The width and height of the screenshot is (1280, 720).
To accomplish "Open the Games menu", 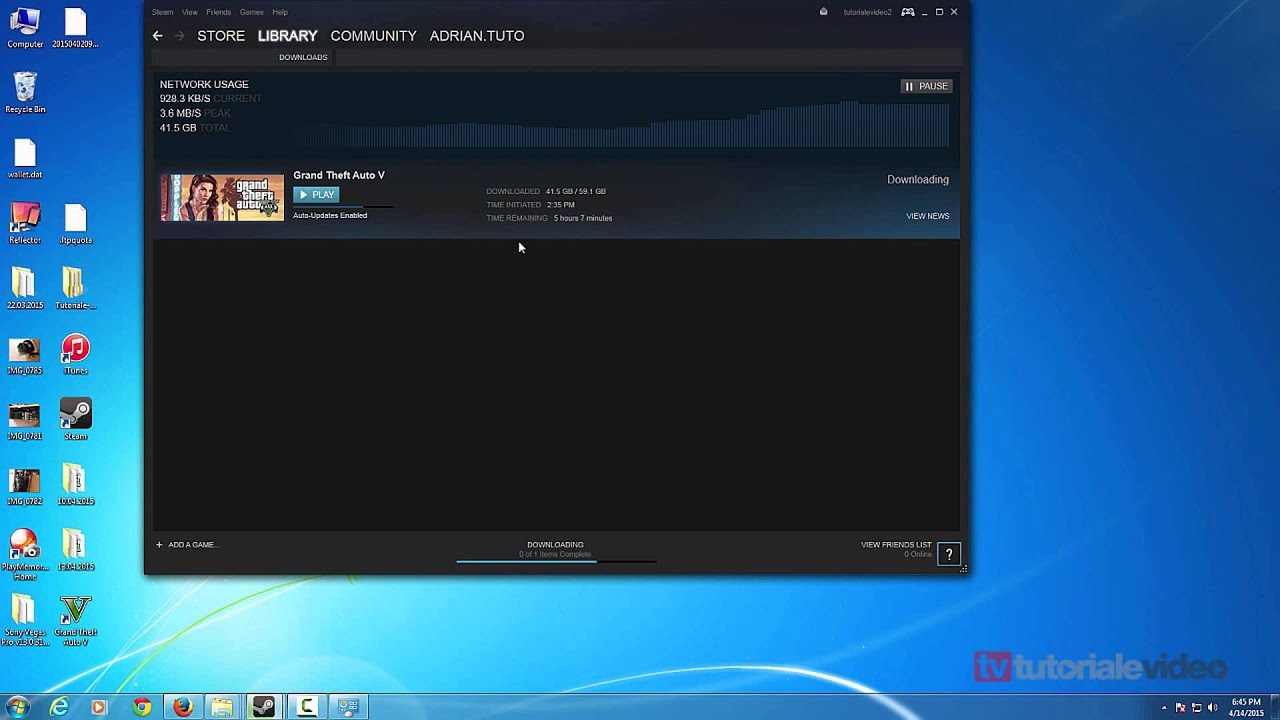I will (252, 12).
